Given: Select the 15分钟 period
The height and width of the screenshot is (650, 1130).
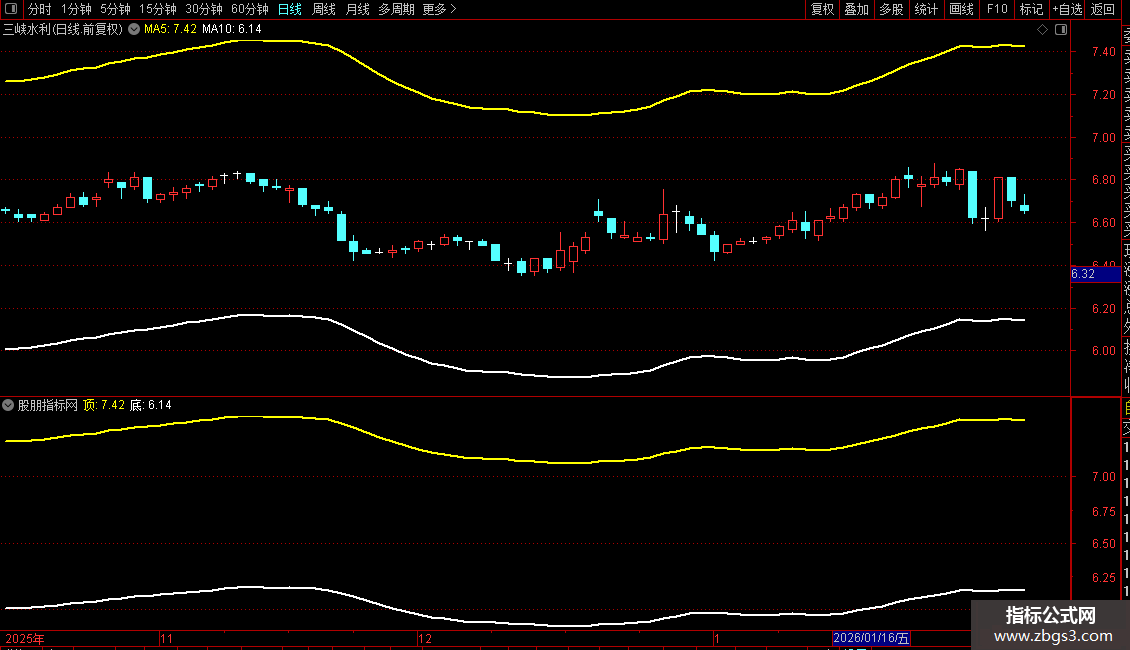Looking at the screenshot, I should tap(157, 9).
